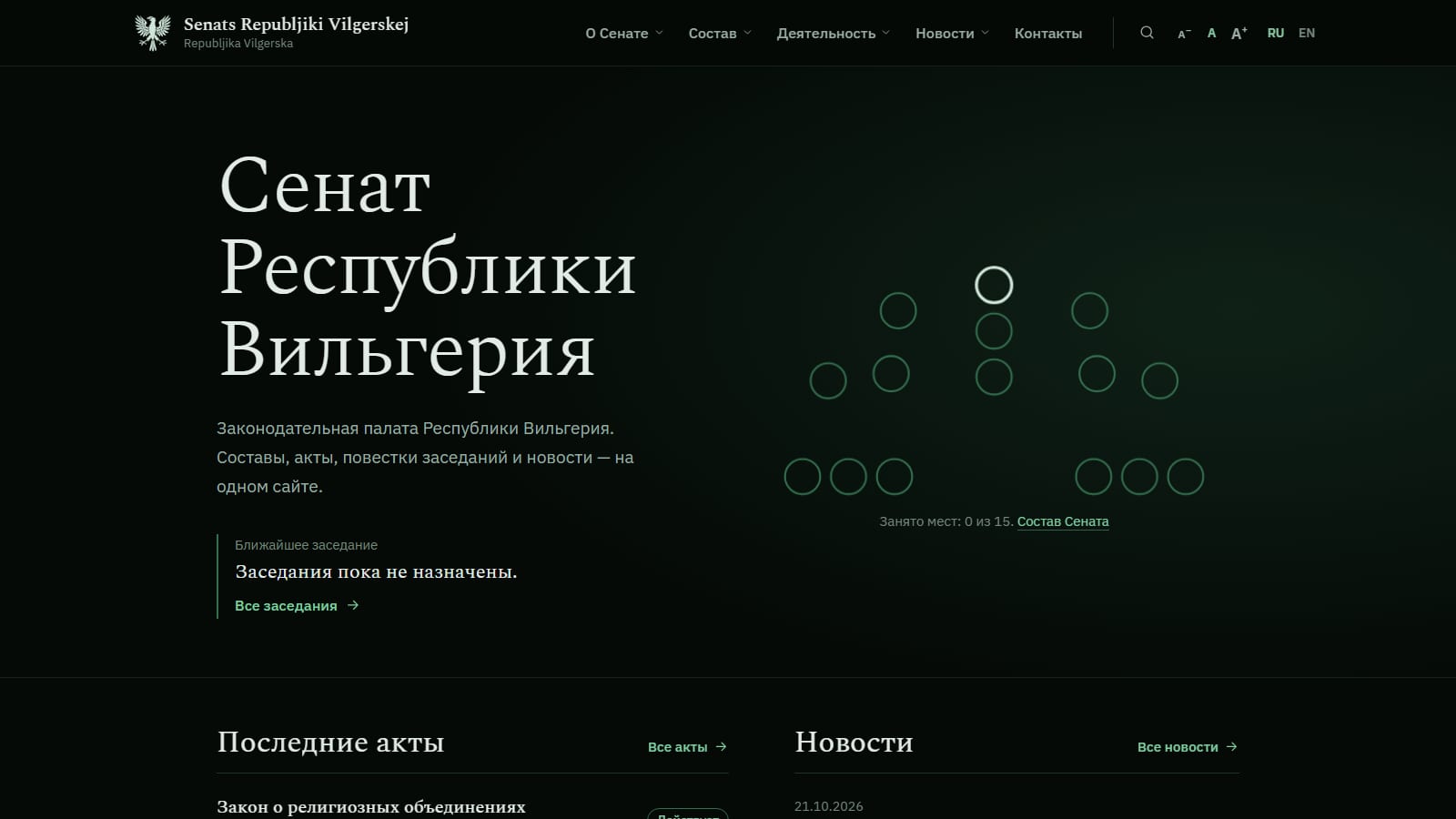
Task: Follow the Состав Сената link
Action: pos(1063,521)
